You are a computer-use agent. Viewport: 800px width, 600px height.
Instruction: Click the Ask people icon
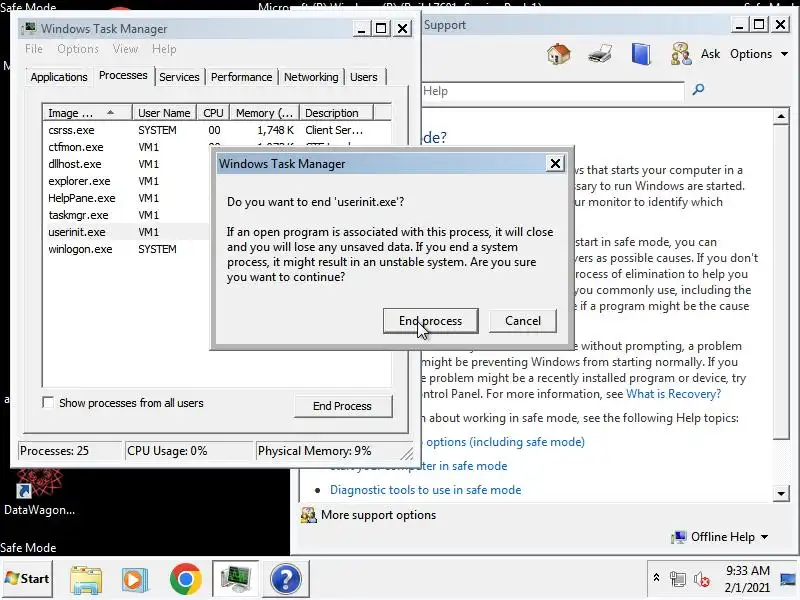(x=681, y=54)
